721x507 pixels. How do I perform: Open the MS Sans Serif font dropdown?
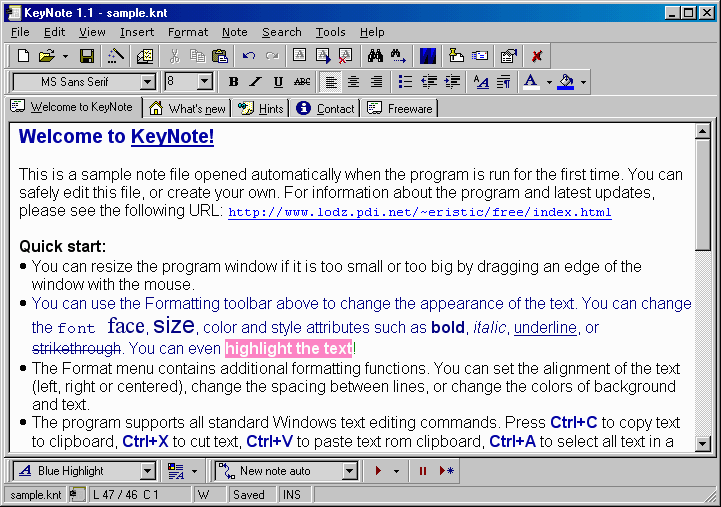(x=148, y=82)
